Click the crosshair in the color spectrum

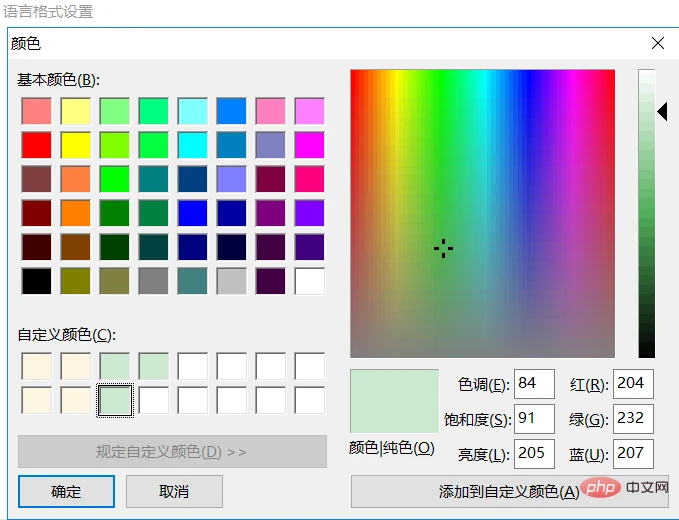[444, 249]
